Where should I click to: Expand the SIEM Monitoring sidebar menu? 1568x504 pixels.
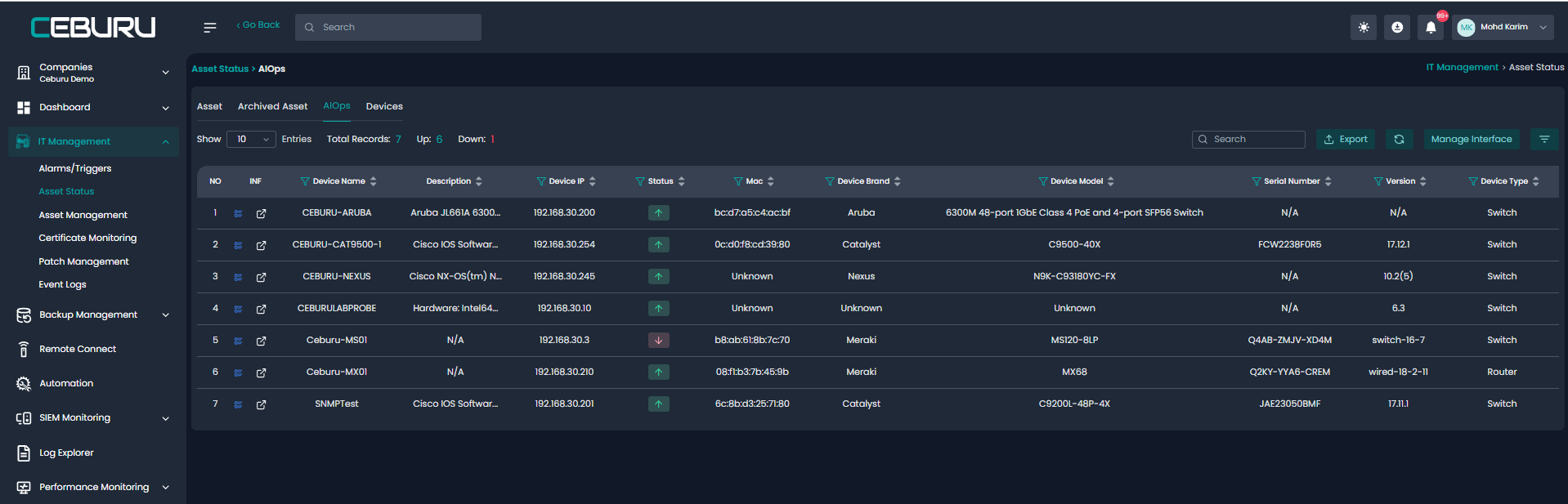(94, 418)
